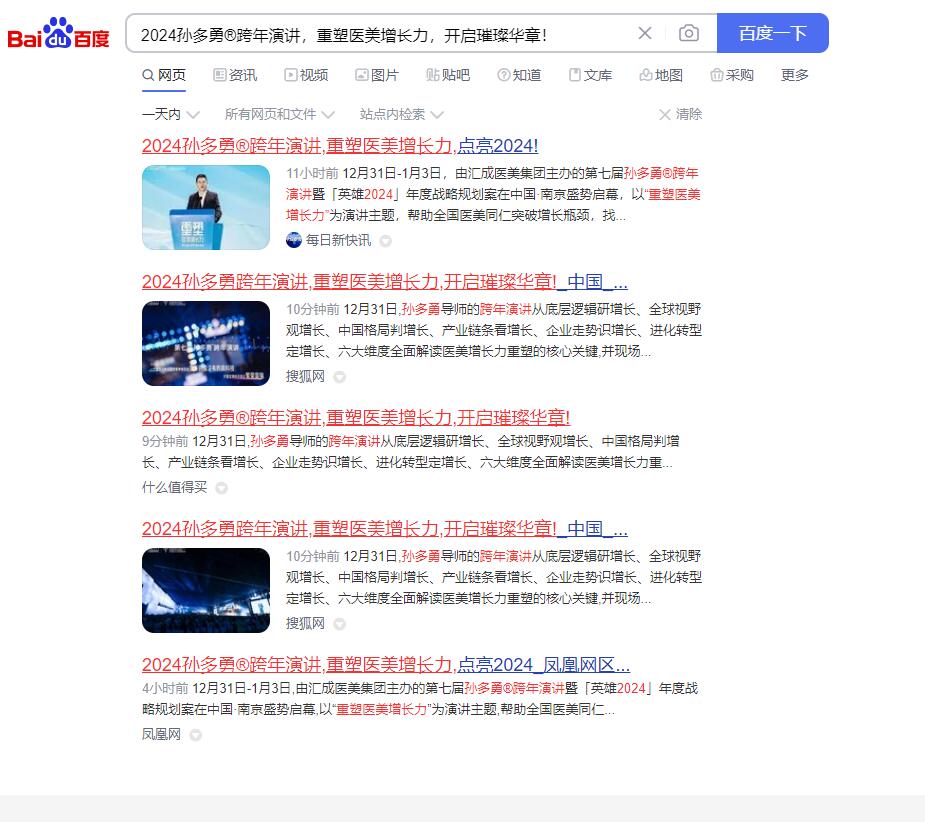The height and width of the screenshot is (822, 925).
Task: Click the '11小时前' timestamp text
Action: coord(312,173)
